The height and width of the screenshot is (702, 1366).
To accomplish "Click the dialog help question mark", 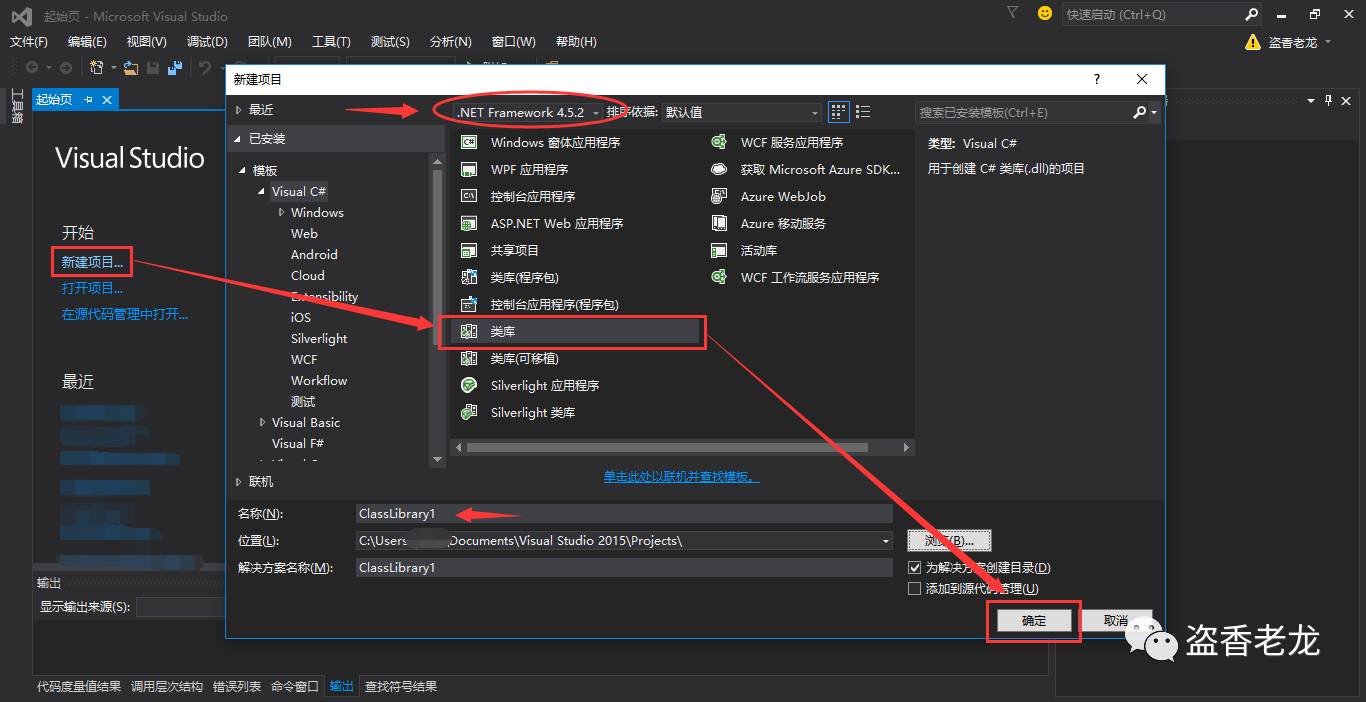I will [1096, 79].
